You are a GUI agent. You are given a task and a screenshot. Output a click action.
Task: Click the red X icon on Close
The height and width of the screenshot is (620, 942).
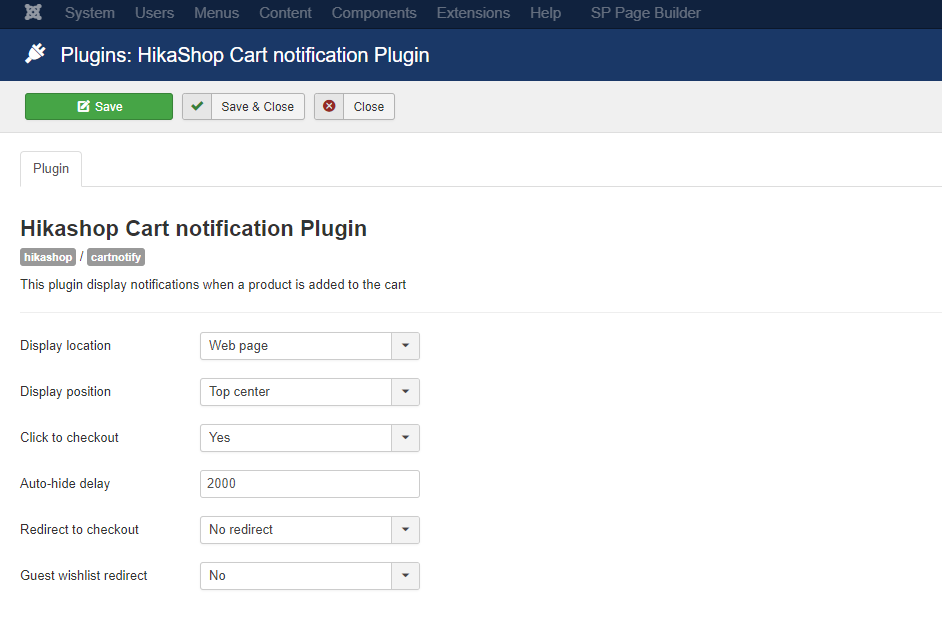coord(329,106)
